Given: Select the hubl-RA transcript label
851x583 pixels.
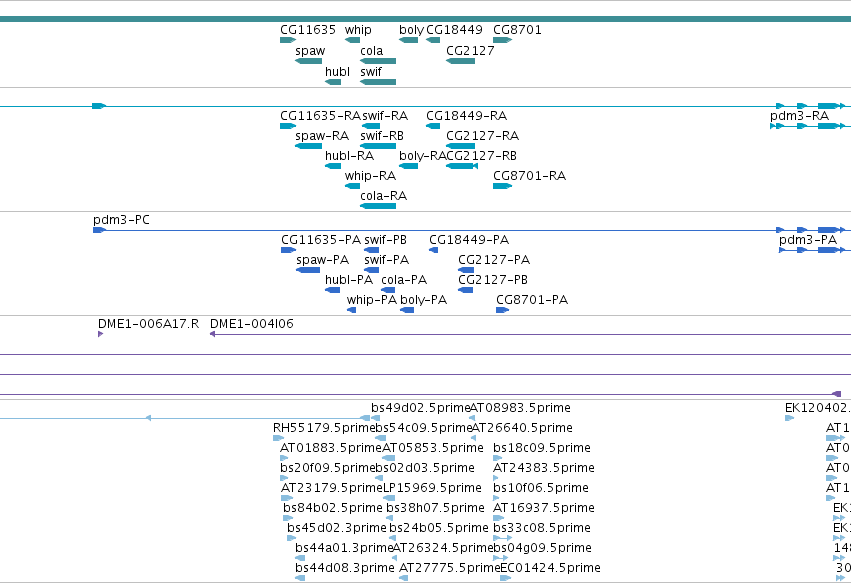Looking at the screenshot, I should pyautogui.click(x=350, y=156).
